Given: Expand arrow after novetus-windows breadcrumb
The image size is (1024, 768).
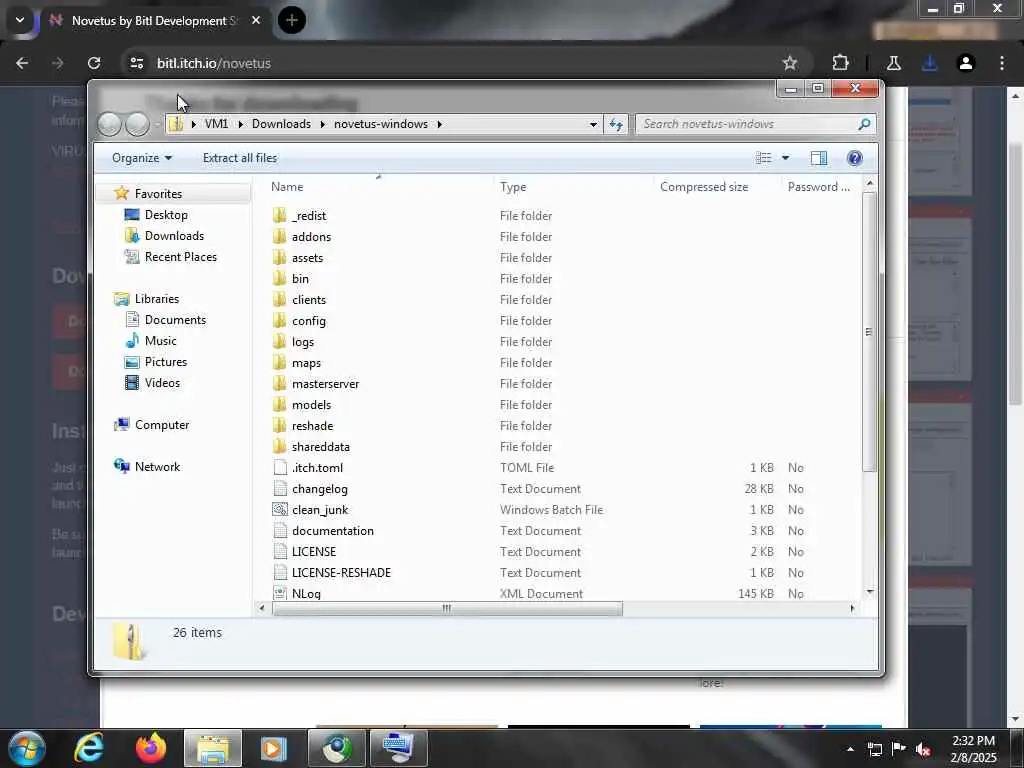Looking at the screenshot, I should [440, 124].
